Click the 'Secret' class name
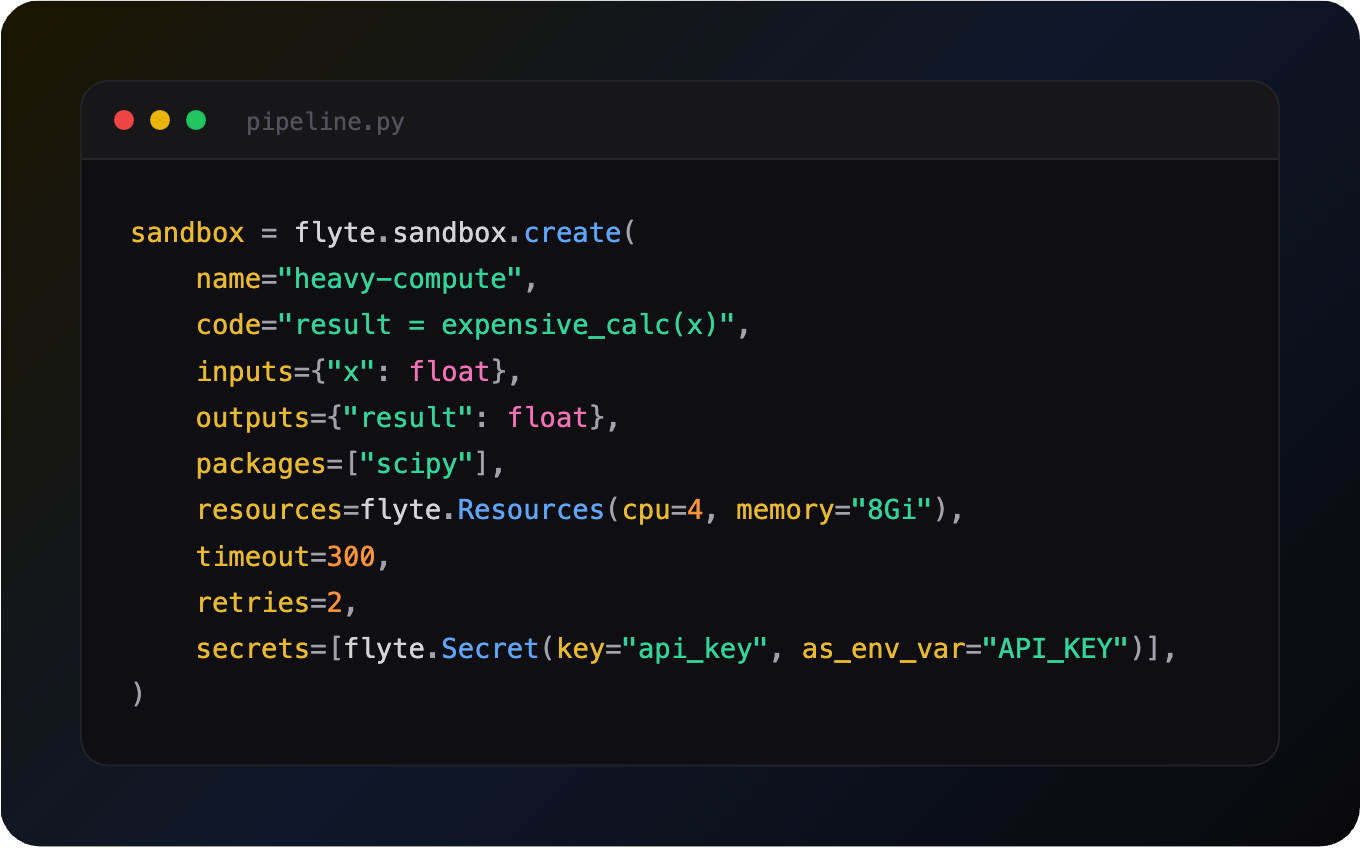The image size is (1360, 848). [491, 648]
